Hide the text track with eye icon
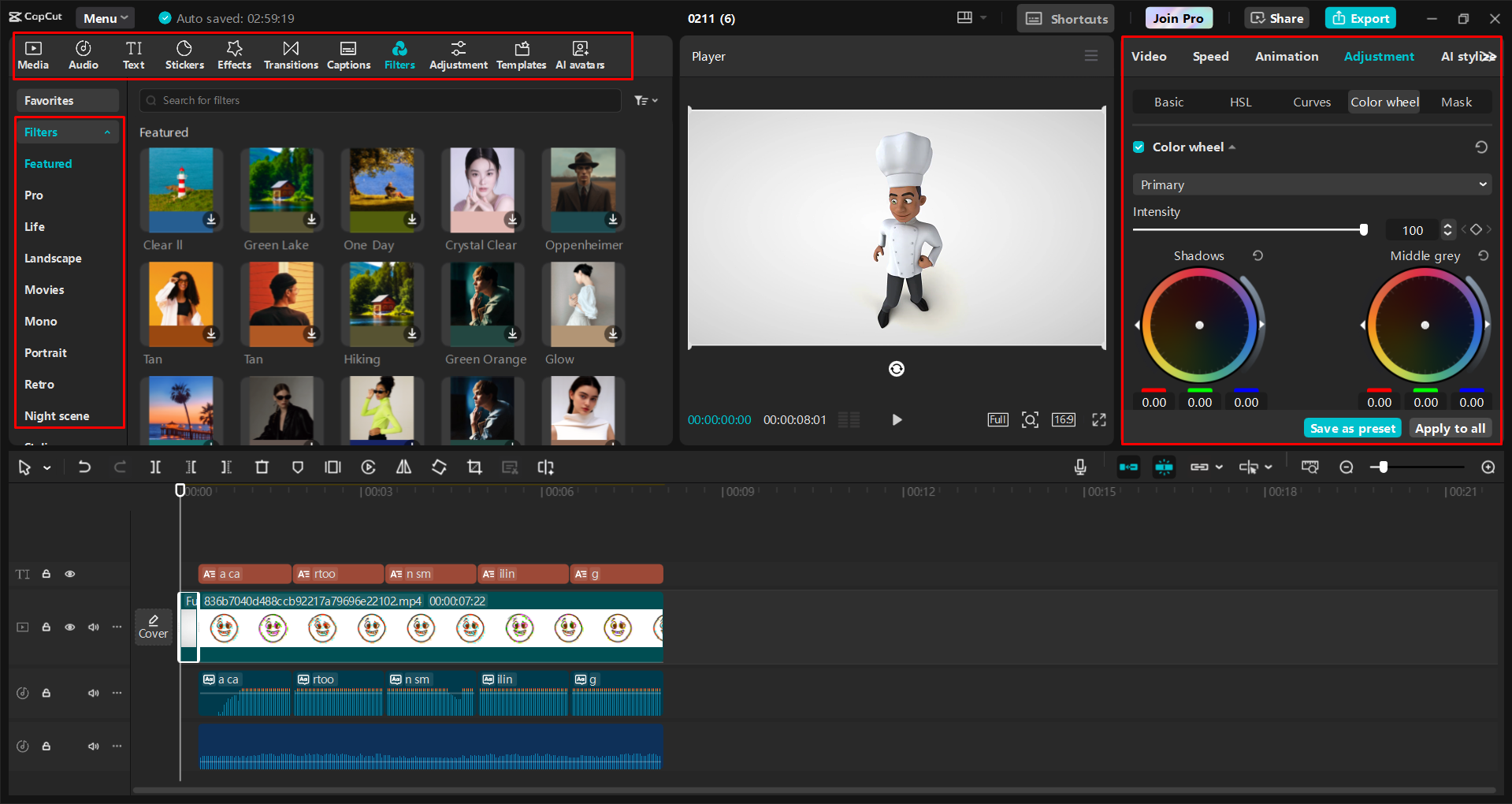 [x=70, y=574]
